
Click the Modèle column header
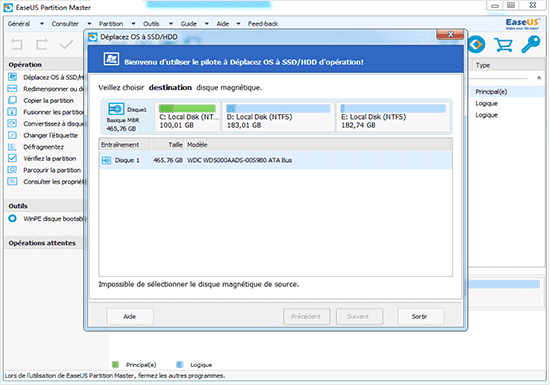319,145
